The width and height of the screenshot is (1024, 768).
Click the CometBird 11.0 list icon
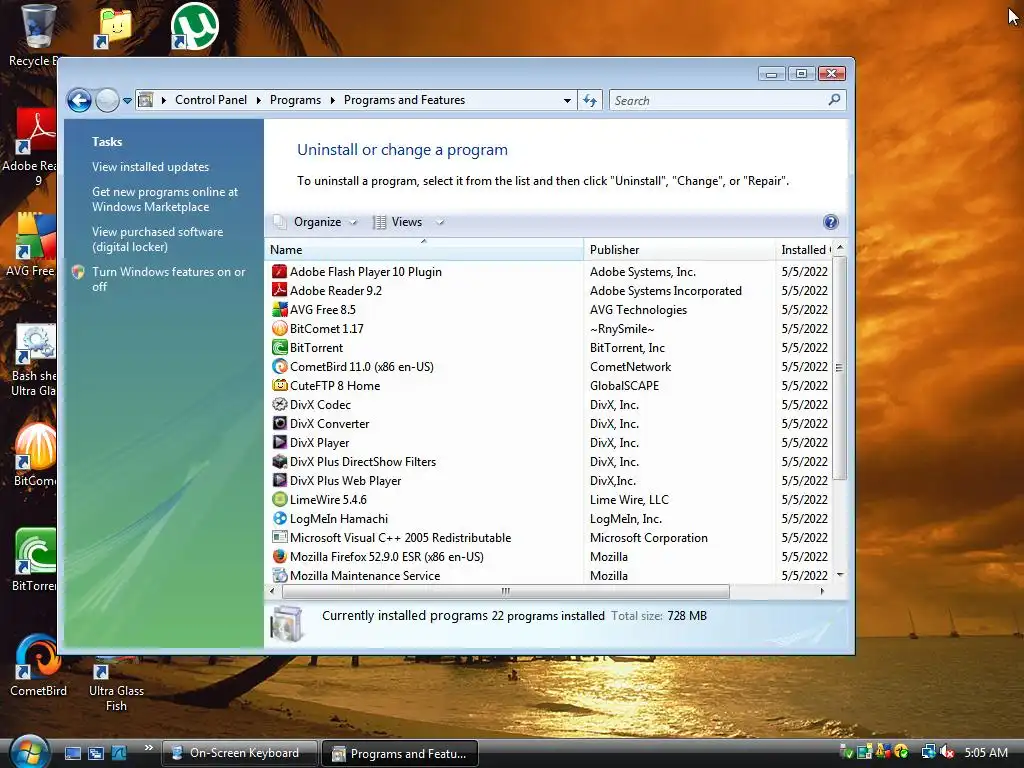coord(280,366)
